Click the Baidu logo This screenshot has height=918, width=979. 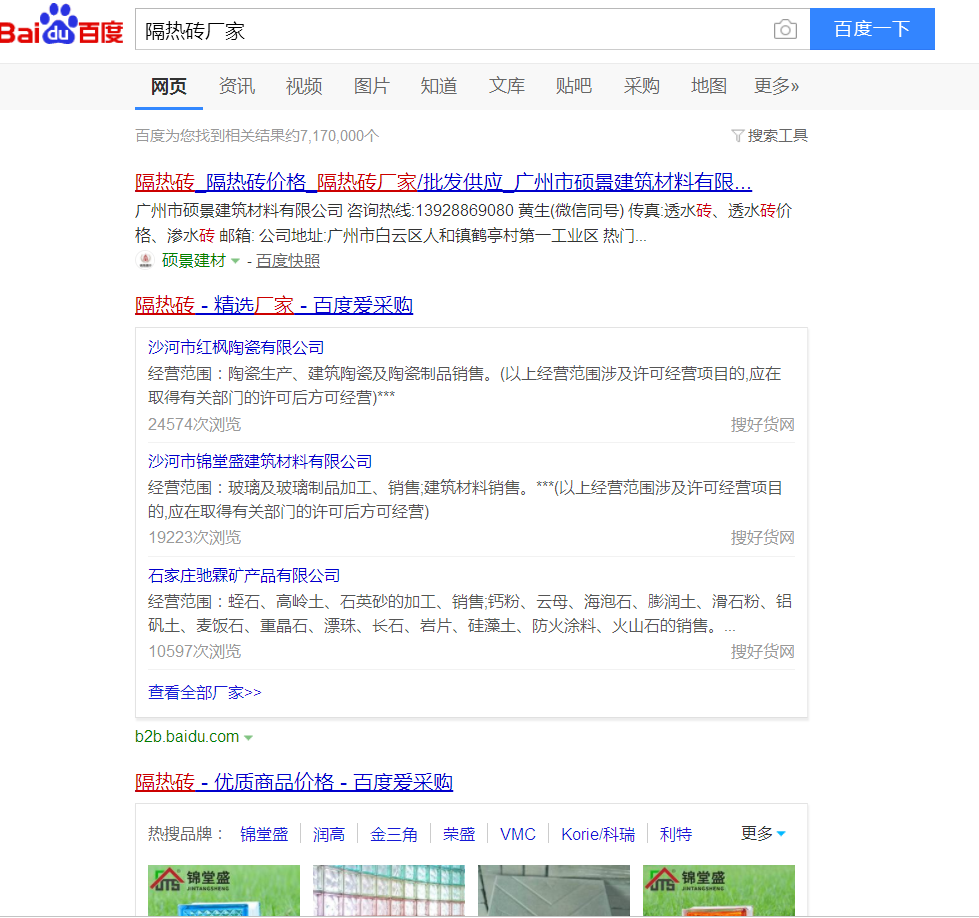[x=62, y=25]
